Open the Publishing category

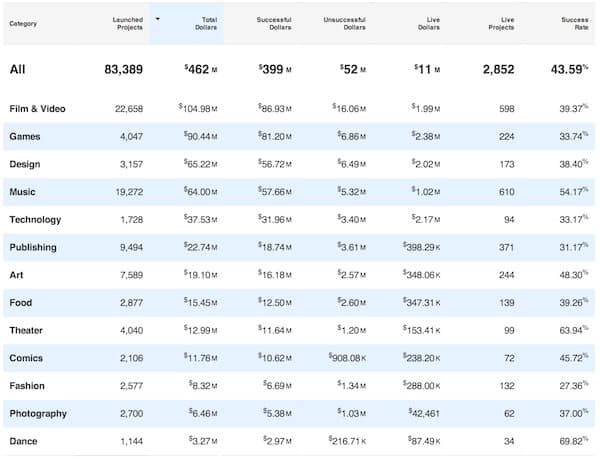click(x=33, y=247)
